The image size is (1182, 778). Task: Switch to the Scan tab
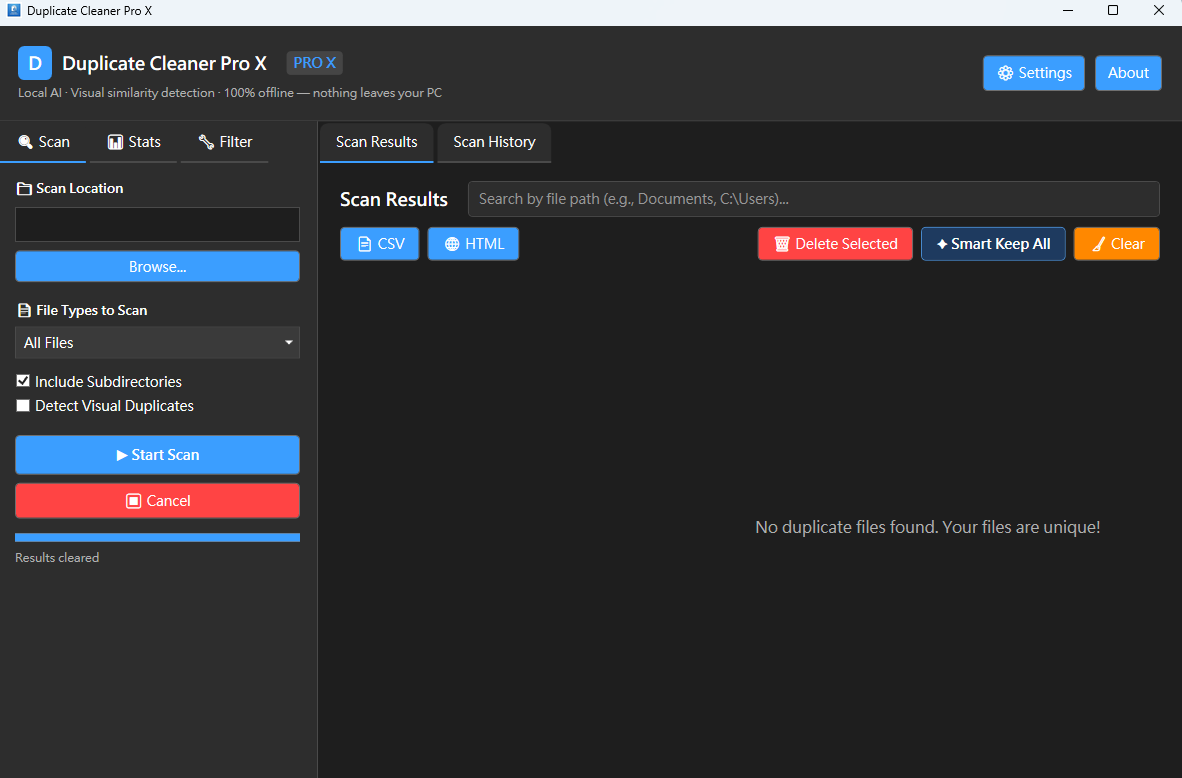click(x=44, y=142)
